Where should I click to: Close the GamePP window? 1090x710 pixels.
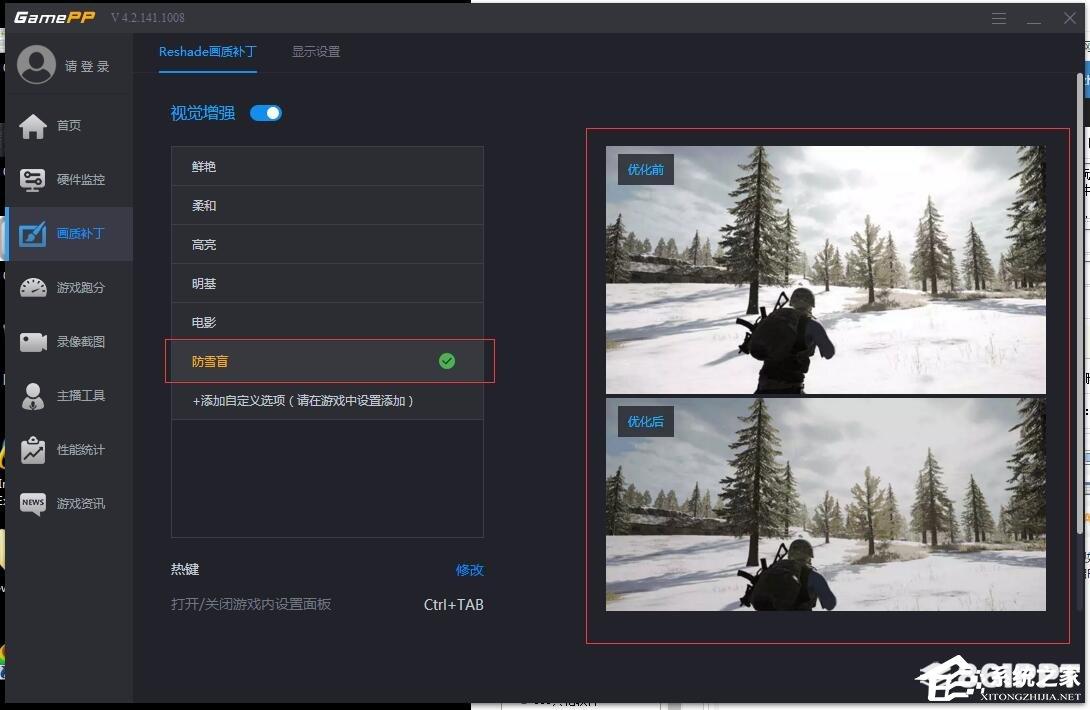pyautogui.click(x=1070, y=18)
